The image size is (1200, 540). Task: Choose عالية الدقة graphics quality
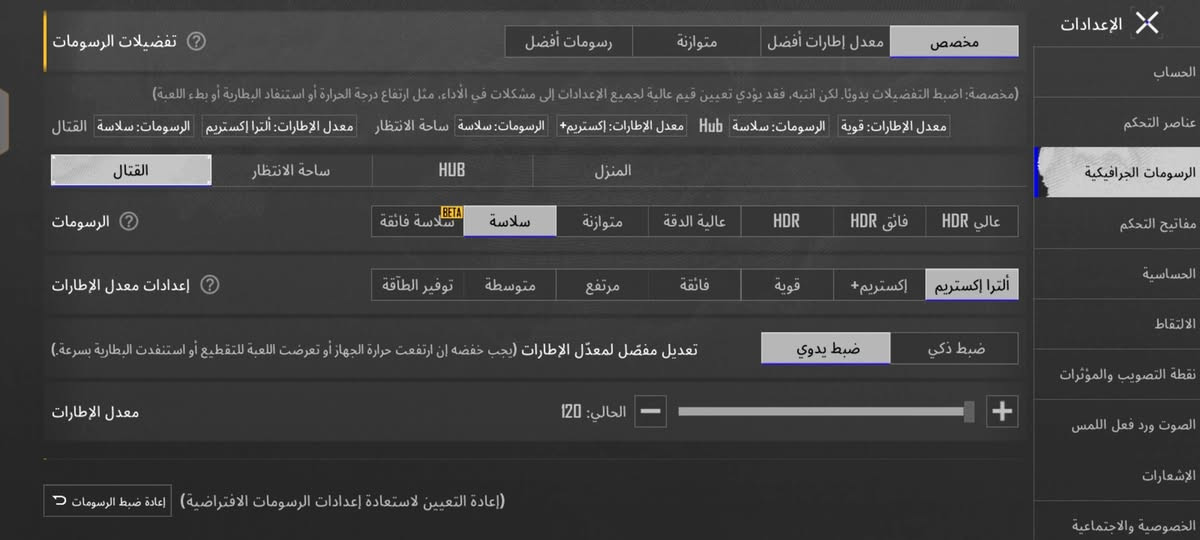[x=695, y=222]
